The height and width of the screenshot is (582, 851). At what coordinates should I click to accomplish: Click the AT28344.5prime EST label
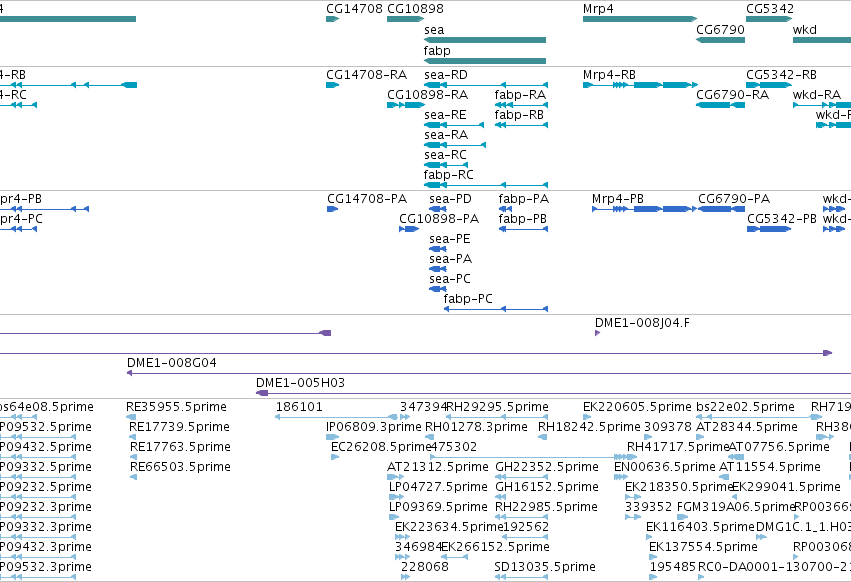point(747,427)
